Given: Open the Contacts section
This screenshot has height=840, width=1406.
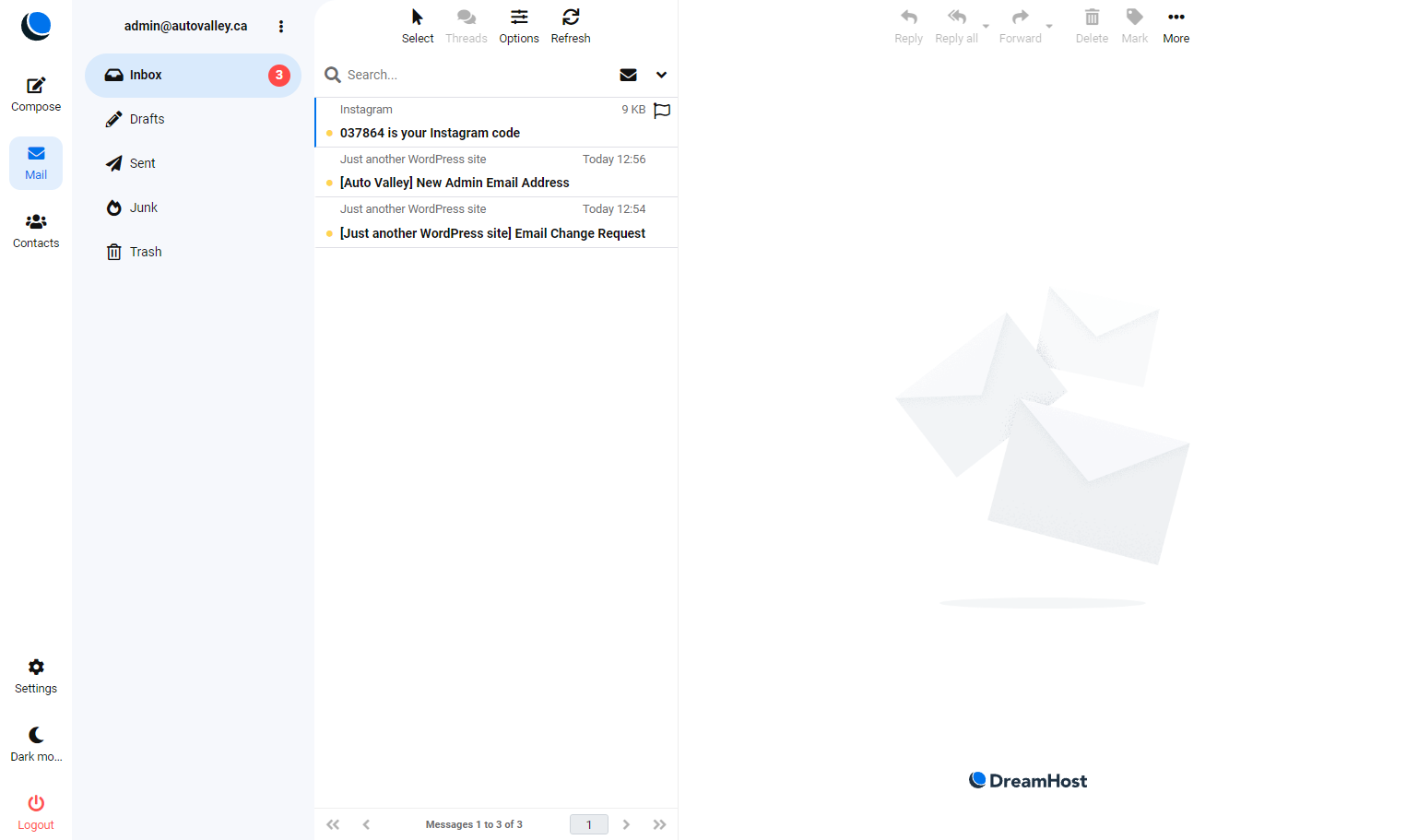Looking at the screenshot, I should (36, 231).
